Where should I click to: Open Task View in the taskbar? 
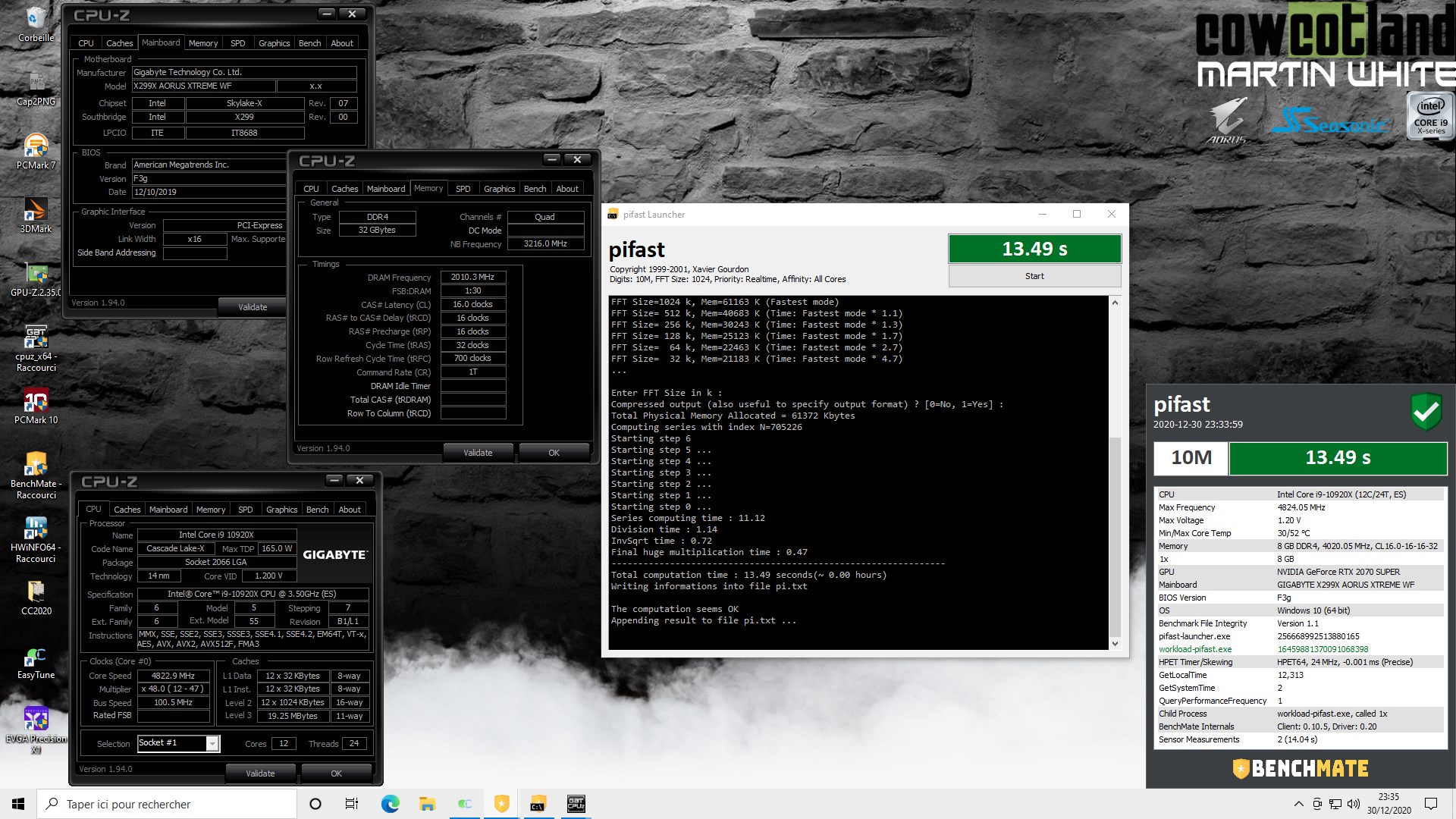click(352, 804)
